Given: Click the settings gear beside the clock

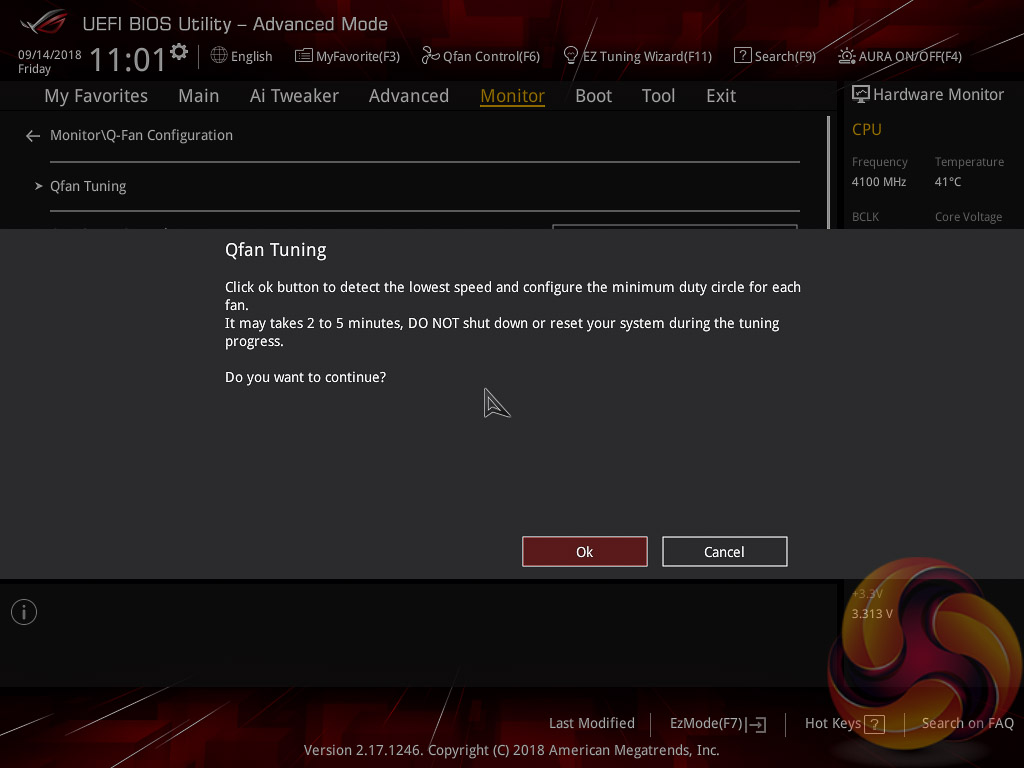Looking at the screenshot, I should click(179, 52).
